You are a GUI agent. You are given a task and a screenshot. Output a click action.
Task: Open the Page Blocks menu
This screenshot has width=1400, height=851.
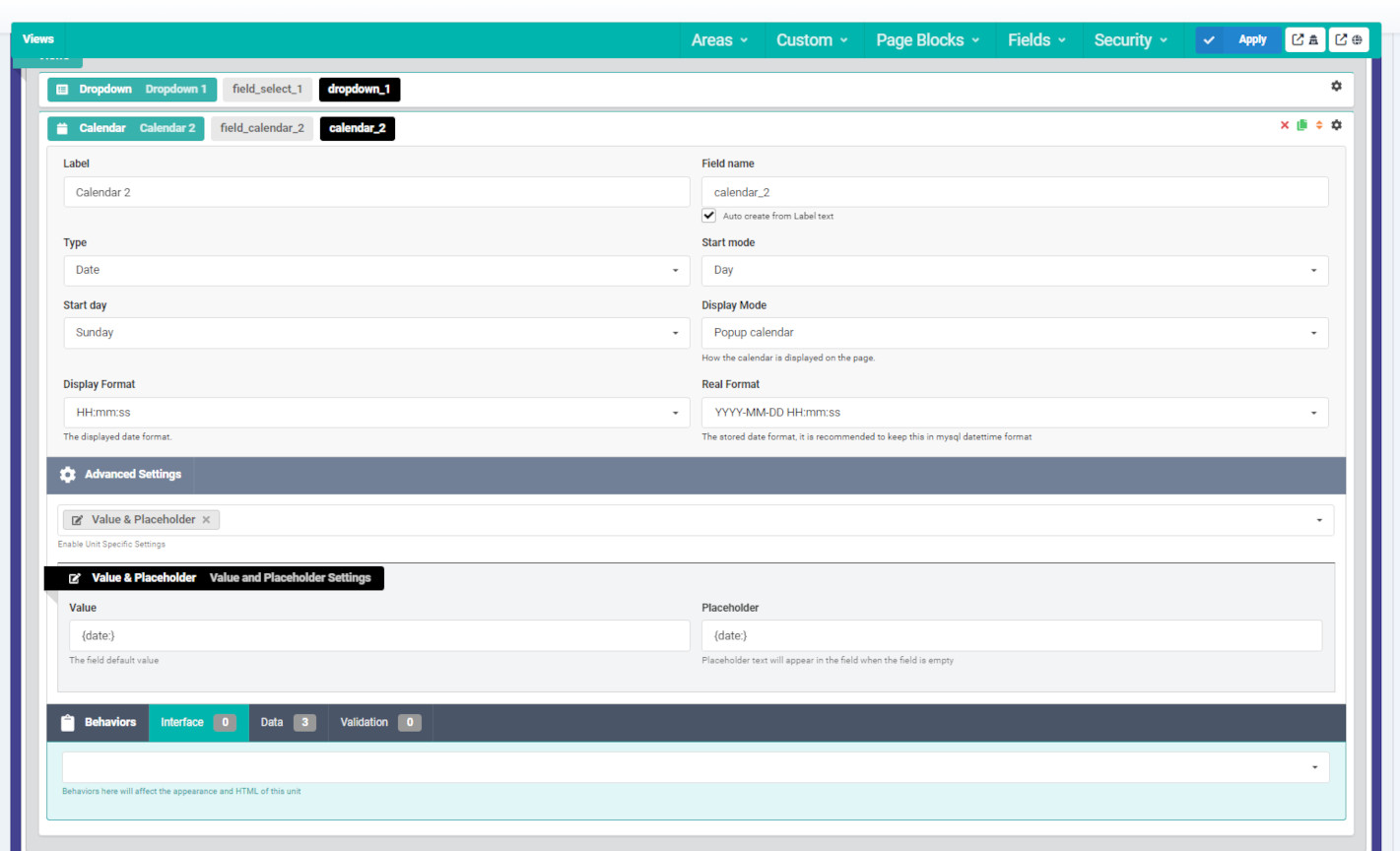(927, 39)
